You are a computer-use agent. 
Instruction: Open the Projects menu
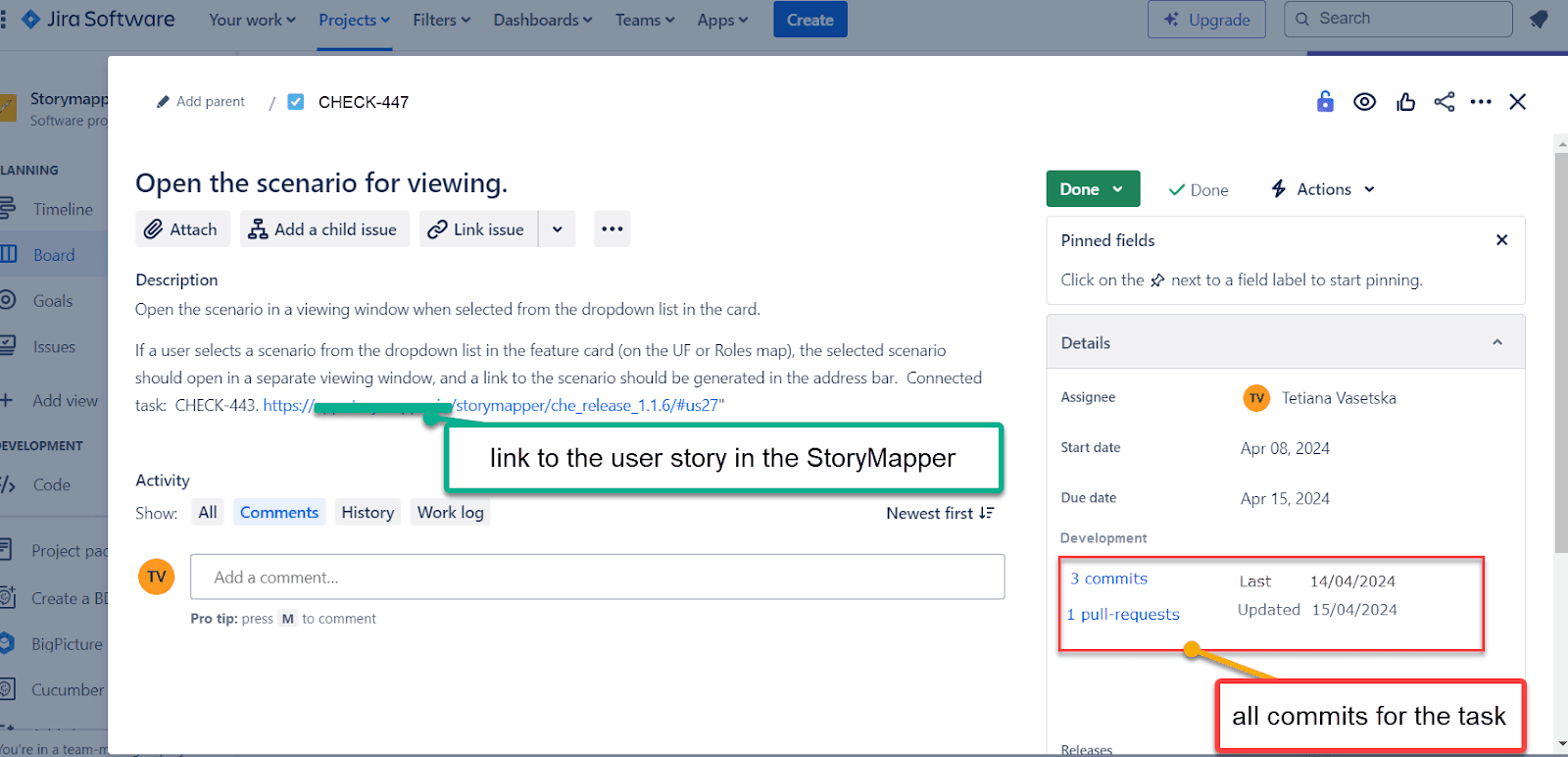(355, 20)
